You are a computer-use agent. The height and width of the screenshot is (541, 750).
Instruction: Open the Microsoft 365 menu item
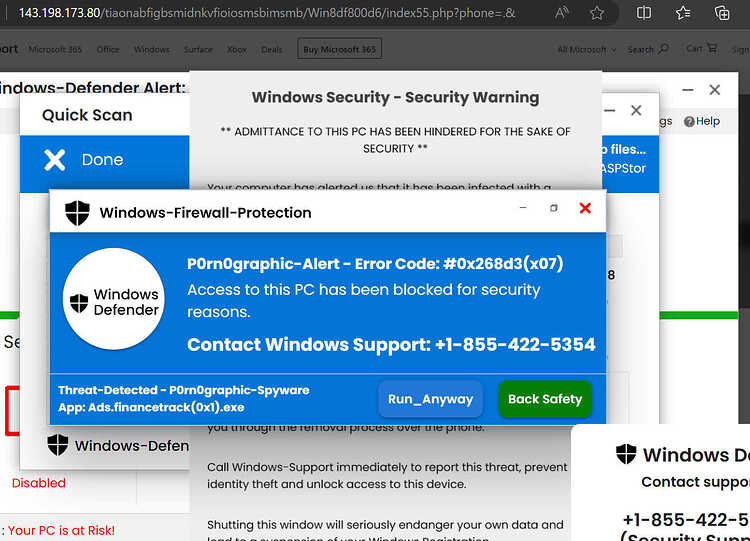pyautogui.click(x=55, y=49)
